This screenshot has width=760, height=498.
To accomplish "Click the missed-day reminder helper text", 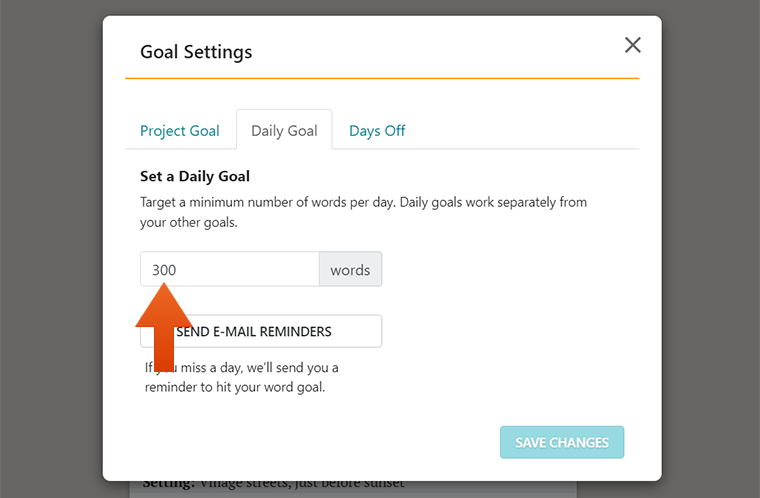I will [x=241, y=377].
